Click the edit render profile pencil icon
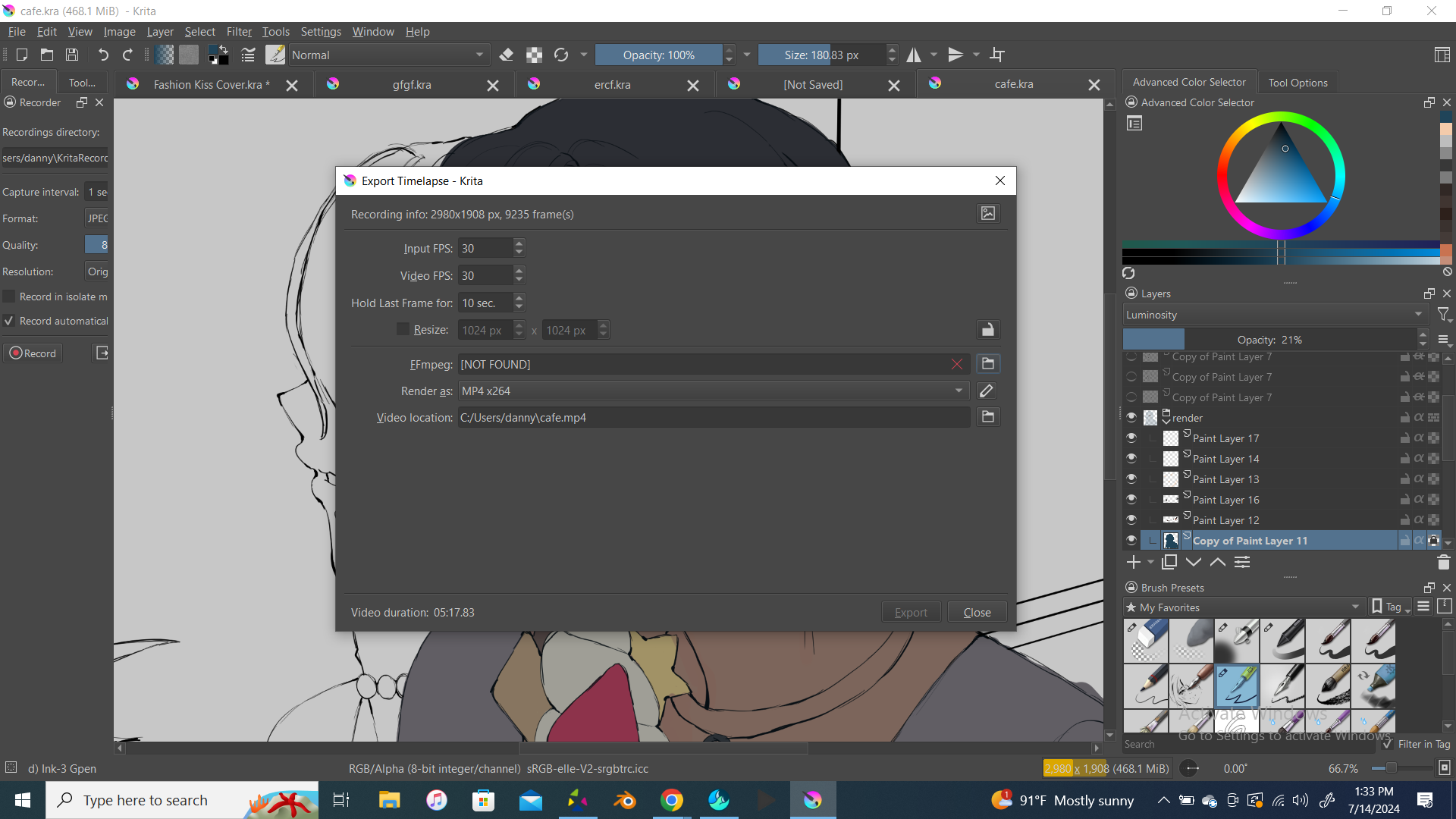The height and width of the screenshot is (819, 1456). [x=987, y=391]
